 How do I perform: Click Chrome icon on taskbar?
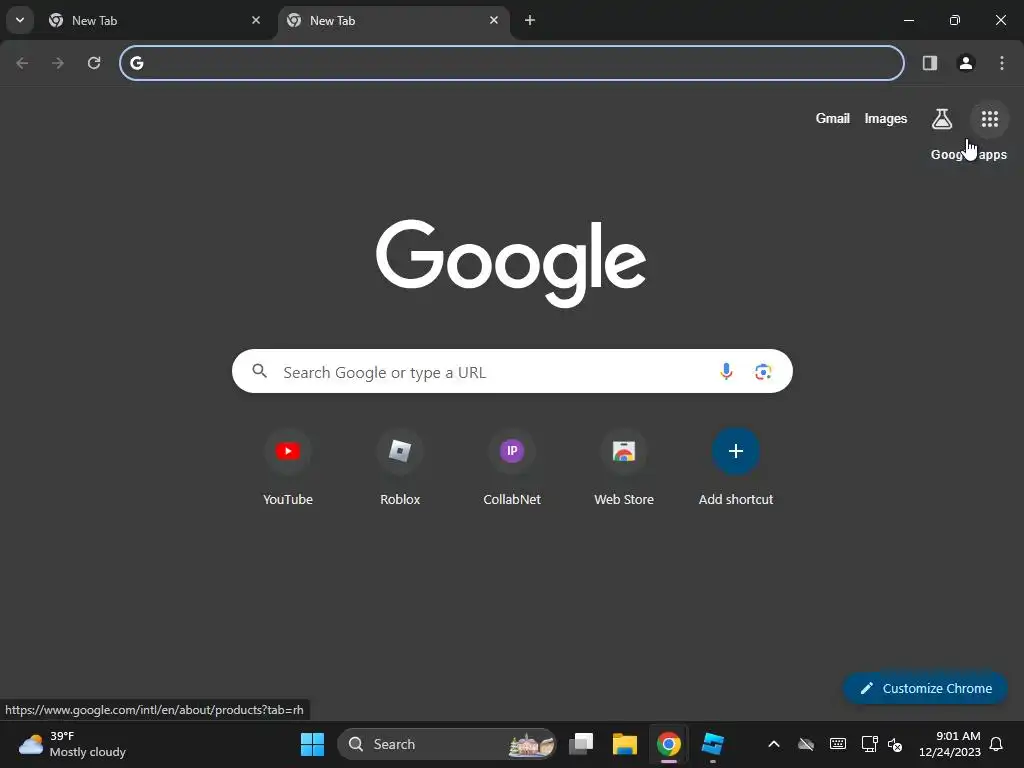tap(668, 744)
